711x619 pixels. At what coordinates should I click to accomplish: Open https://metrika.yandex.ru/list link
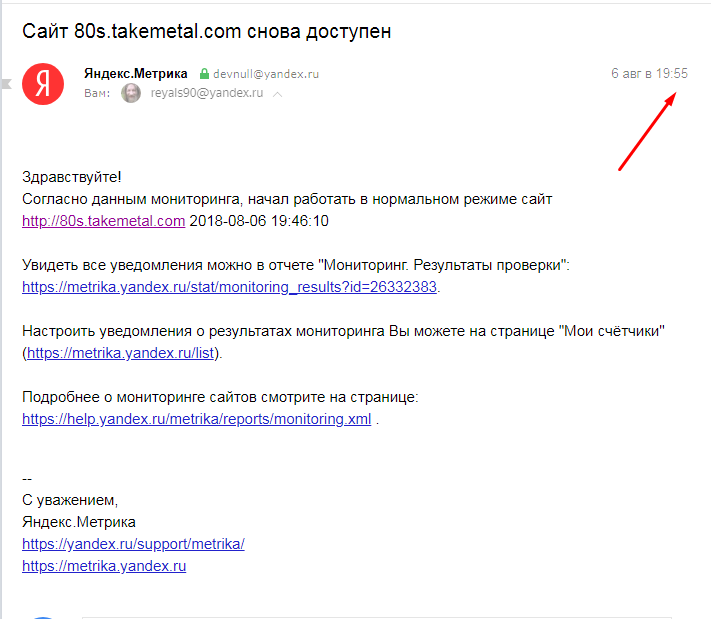coord(120,353)
